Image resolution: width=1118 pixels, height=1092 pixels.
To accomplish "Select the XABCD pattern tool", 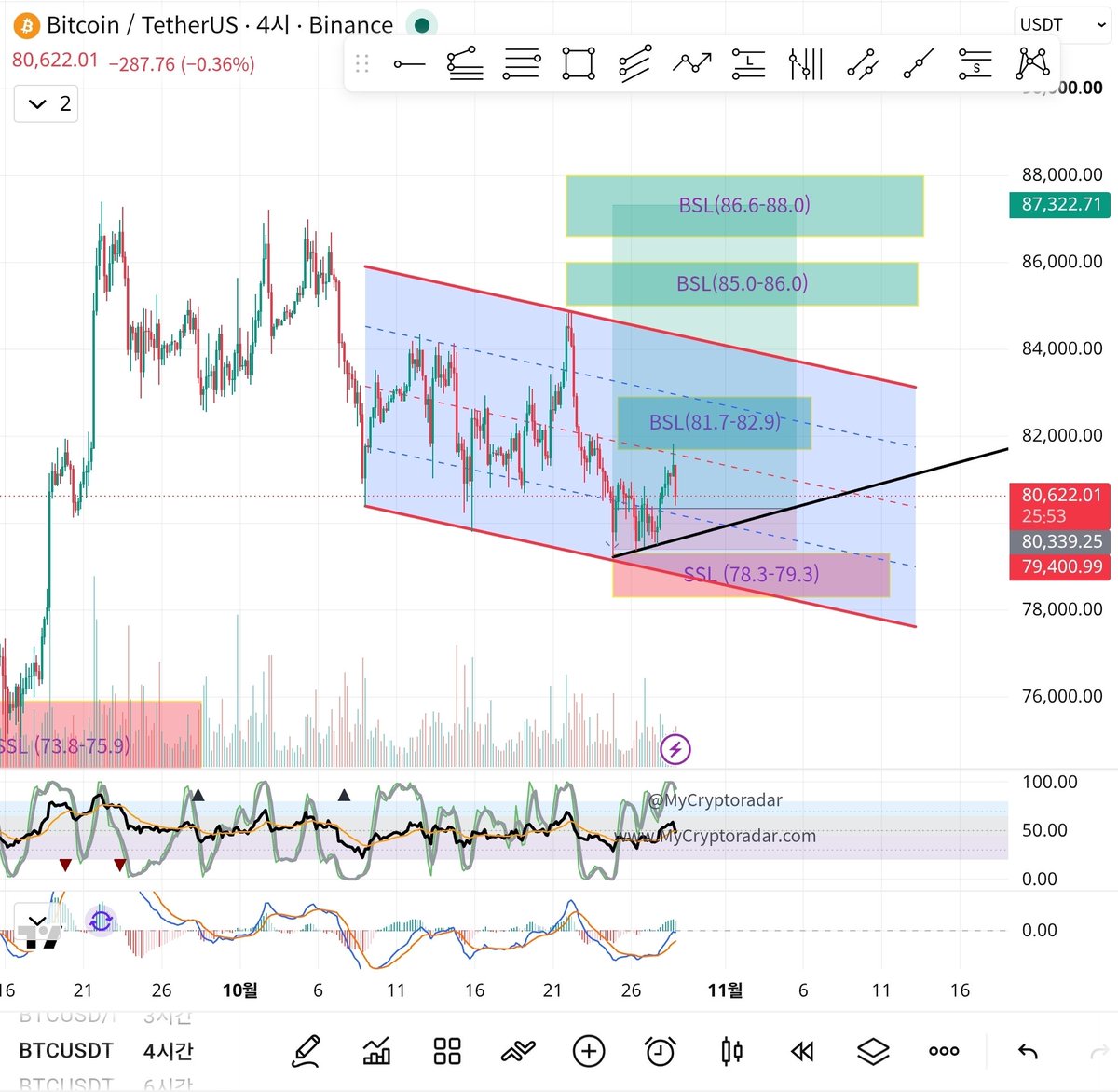I will 1033,63.
